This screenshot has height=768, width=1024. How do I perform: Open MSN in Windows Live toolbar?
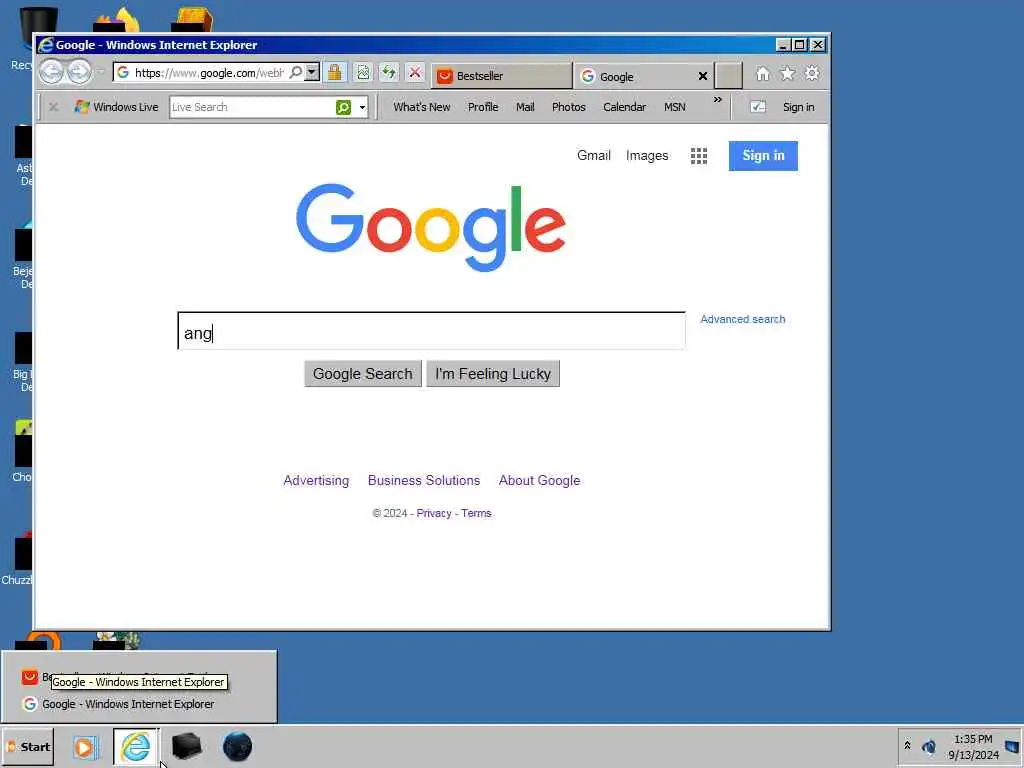click(675, 107)
